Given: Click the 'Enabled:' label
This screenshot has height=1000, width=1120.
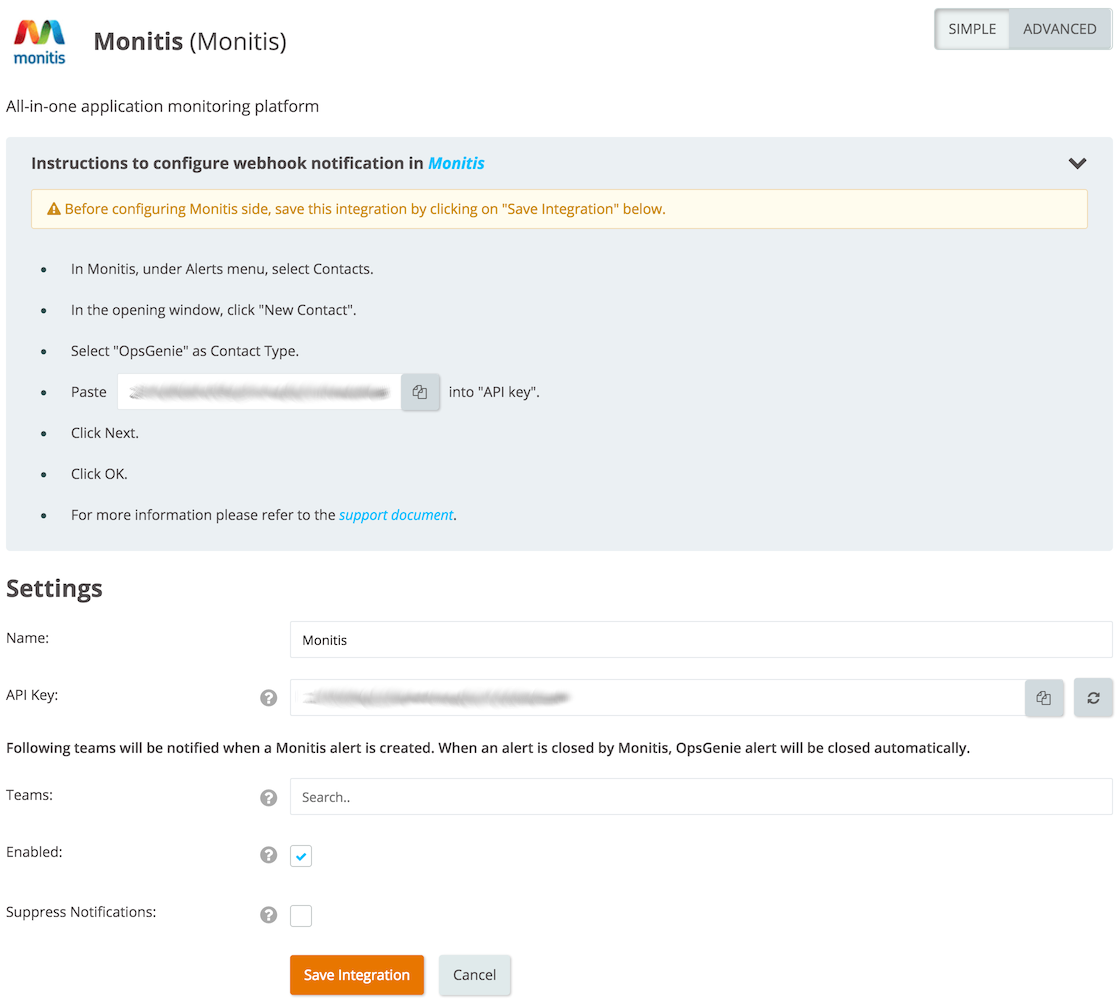Looking at the screenshot, I should [x=34, y=852].
